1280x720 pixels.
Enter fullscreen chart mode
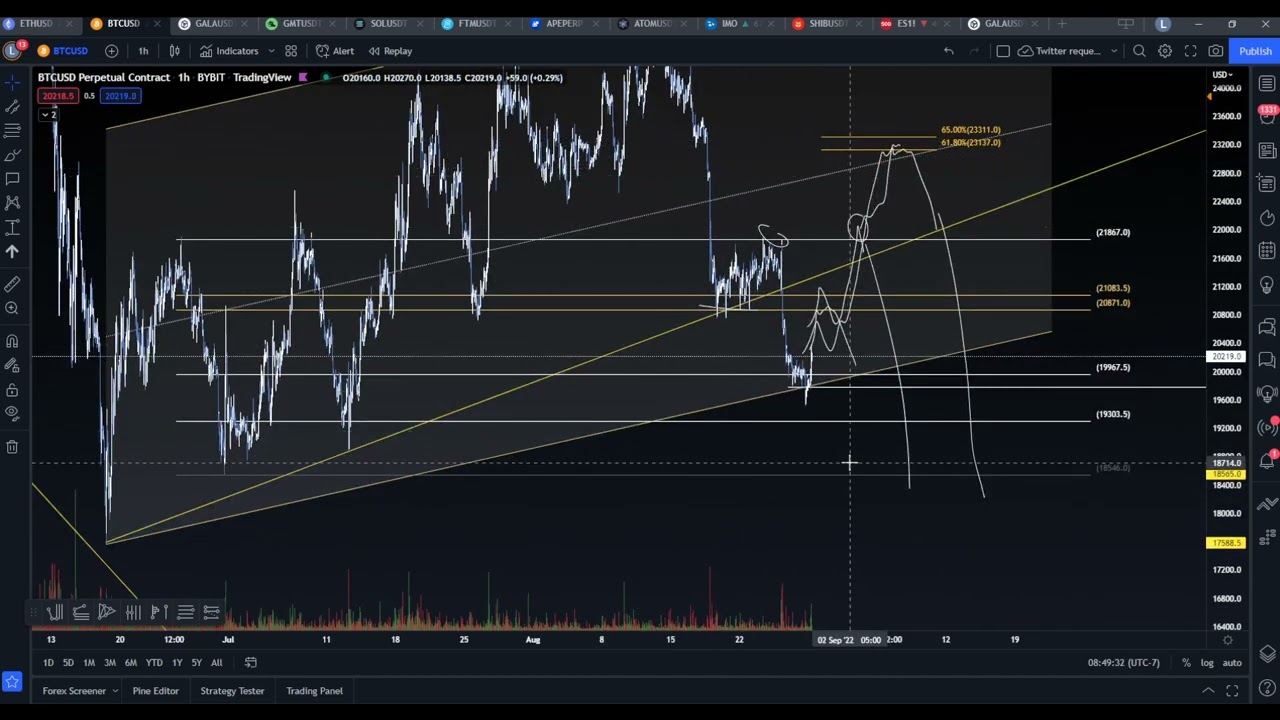point(1190,51)
